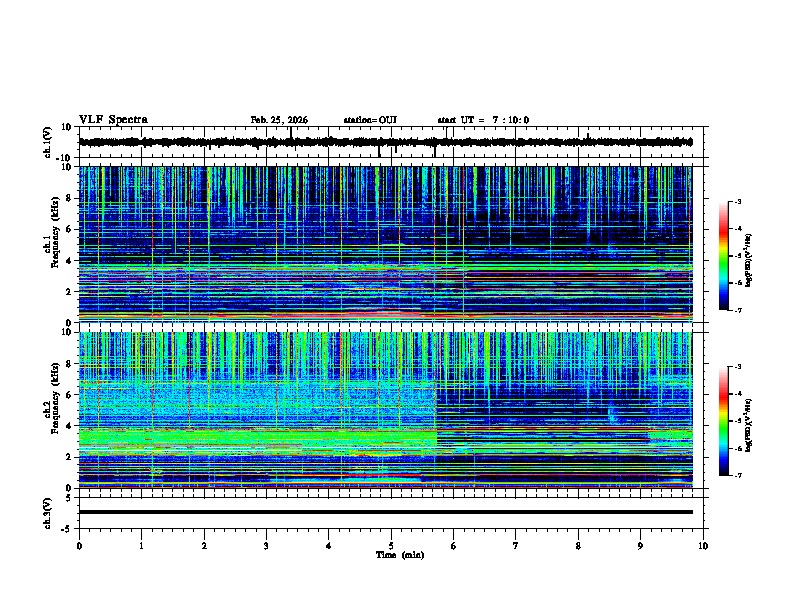The height and width of the screenshot is (612, 792).
Task: Click the 0 tick on the Time axis
Action: [79, 546]
